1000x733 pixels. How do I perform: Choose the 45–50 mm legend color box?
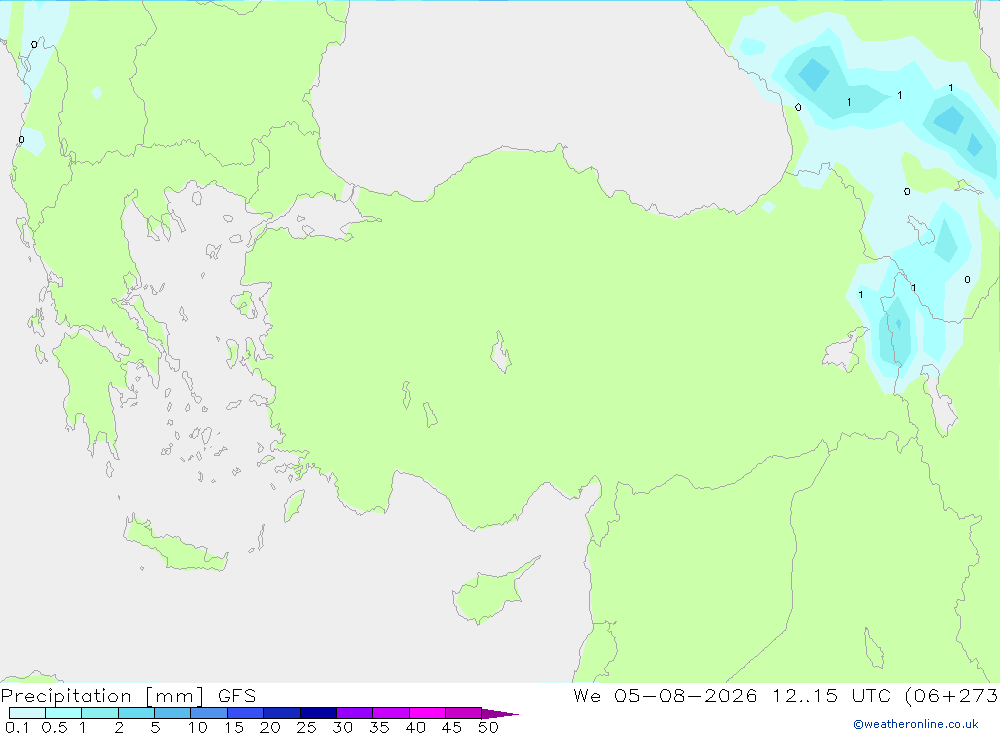tap(463, 713)
